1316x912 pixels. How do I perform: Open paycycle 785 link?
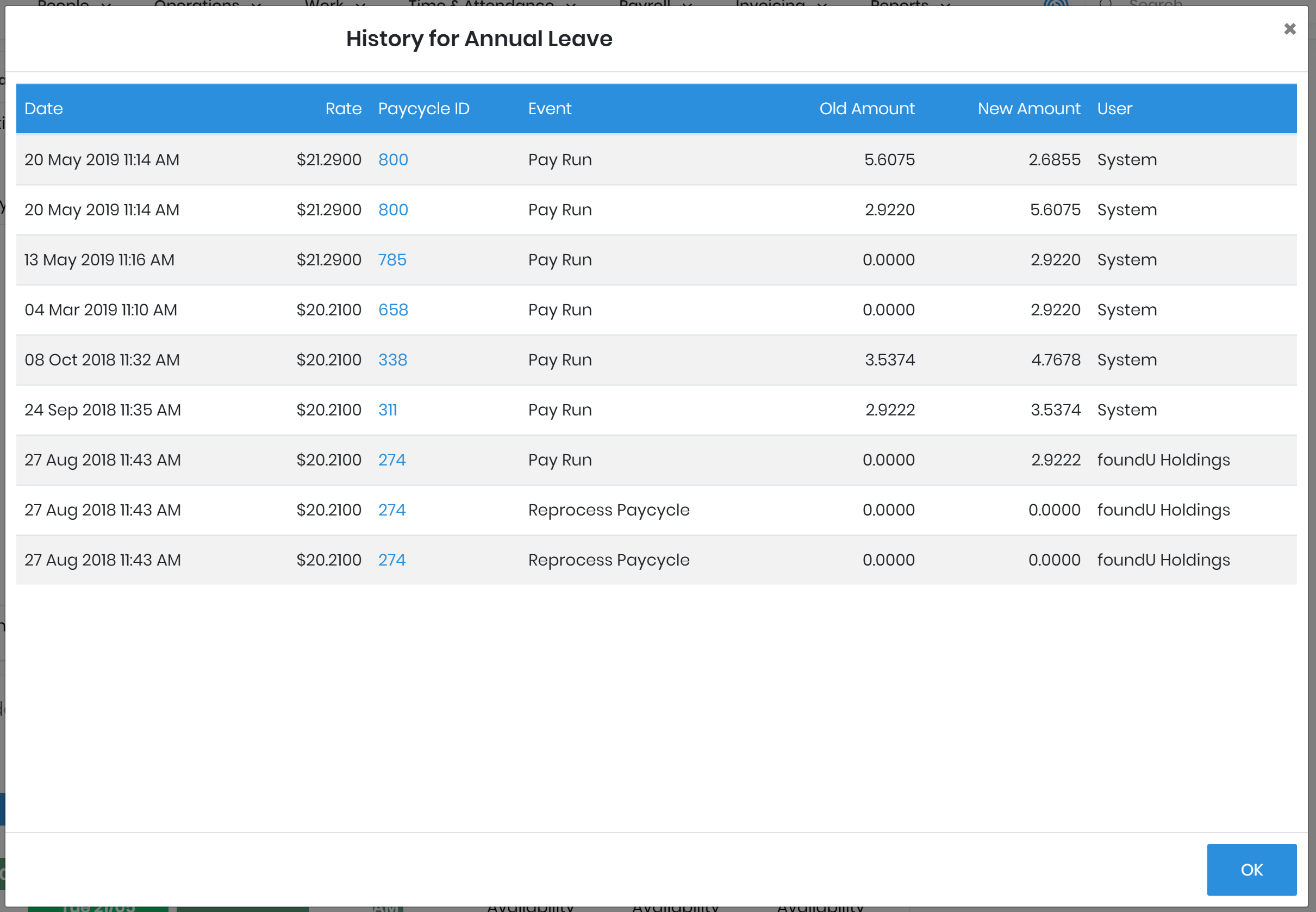coord(392,260)
